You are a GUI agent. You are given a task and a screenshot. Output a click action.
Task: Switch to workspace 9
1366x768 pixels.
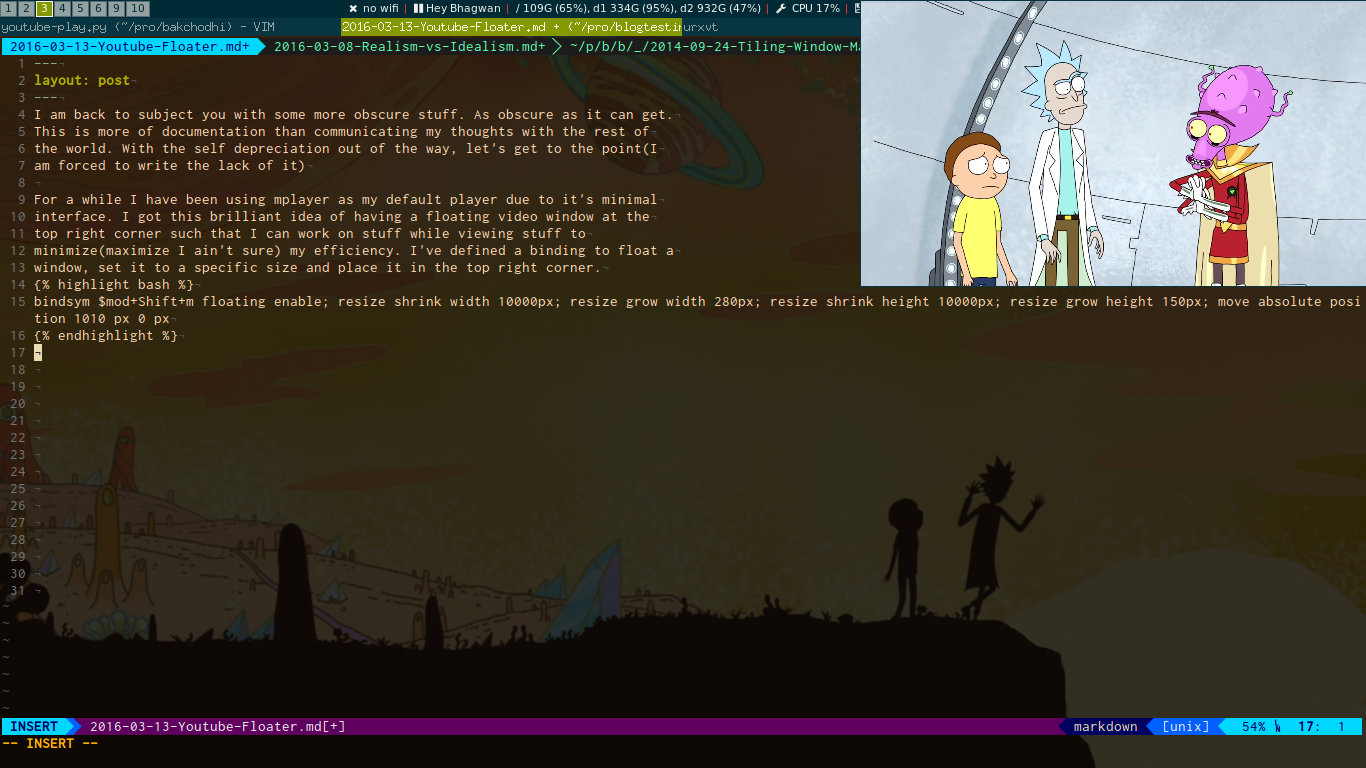click(116, 8)
